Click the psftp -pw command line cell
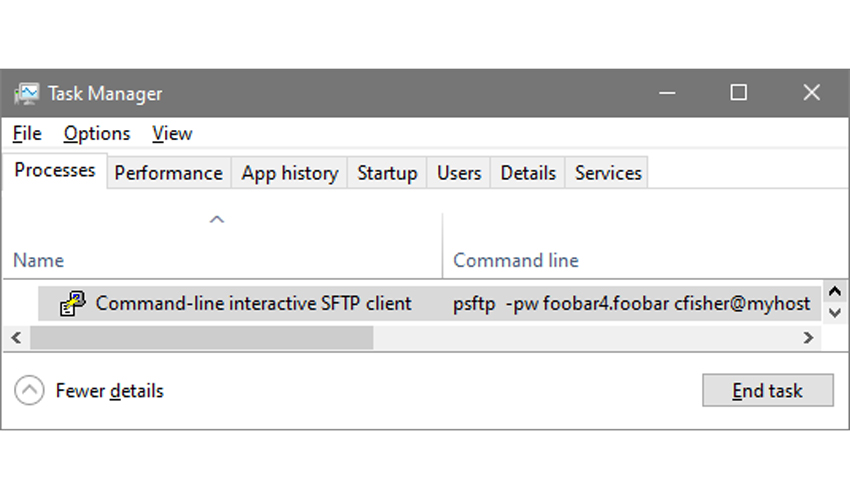Viewport: 850px width, 499px height. point(632,303)
